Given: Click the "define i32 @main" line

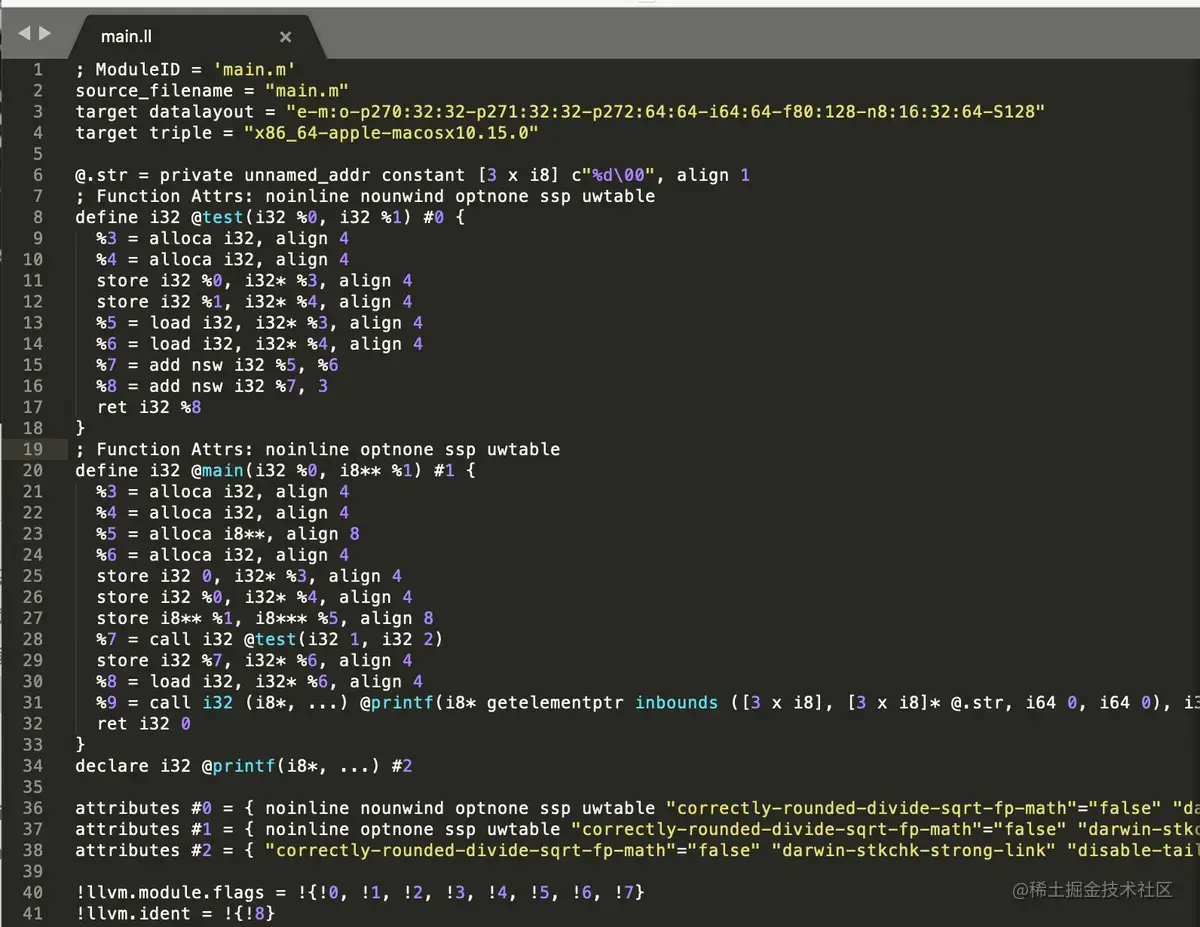Looking at the screenshot, I should [276, 470].
